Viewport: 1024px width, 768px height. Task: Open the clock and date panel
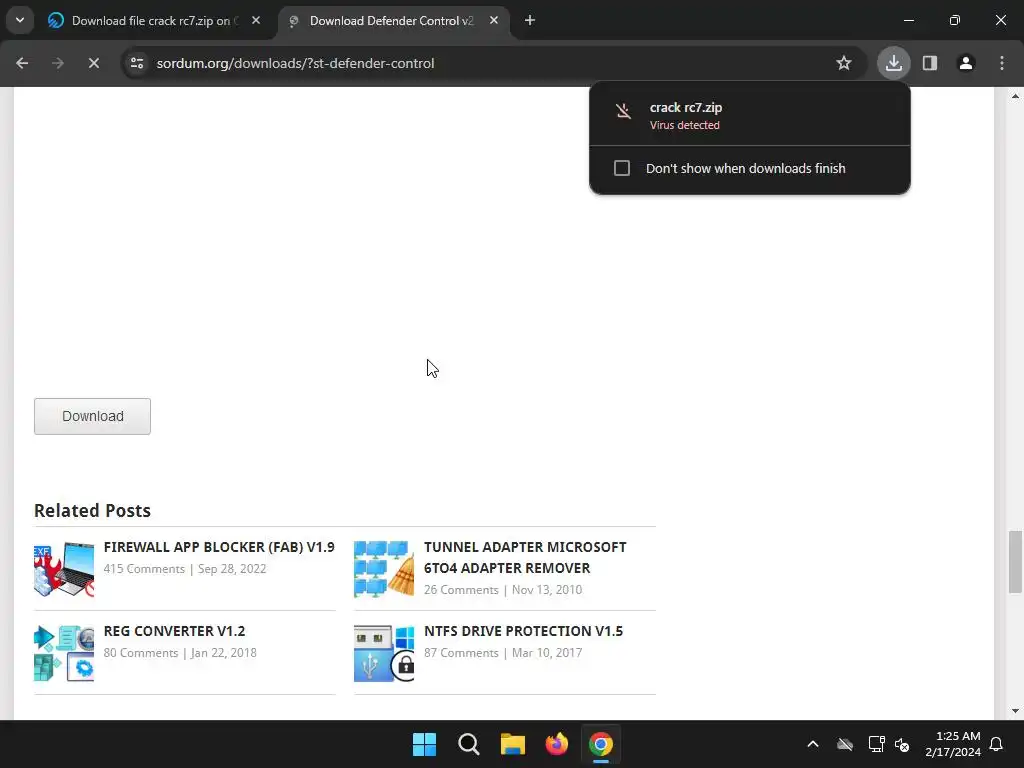(x=953, y=744)
